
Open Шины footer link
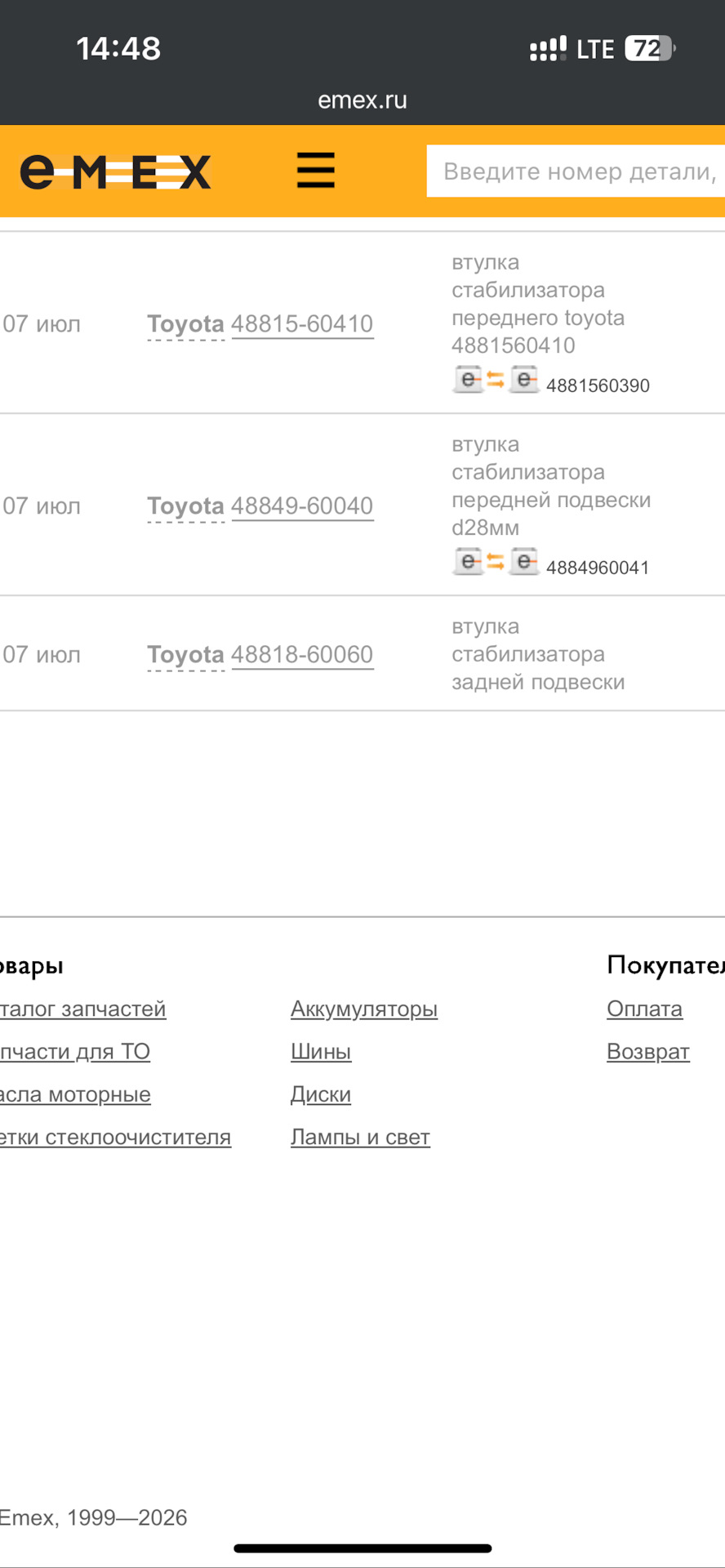pyautogui.click(x=321, y=1052)
